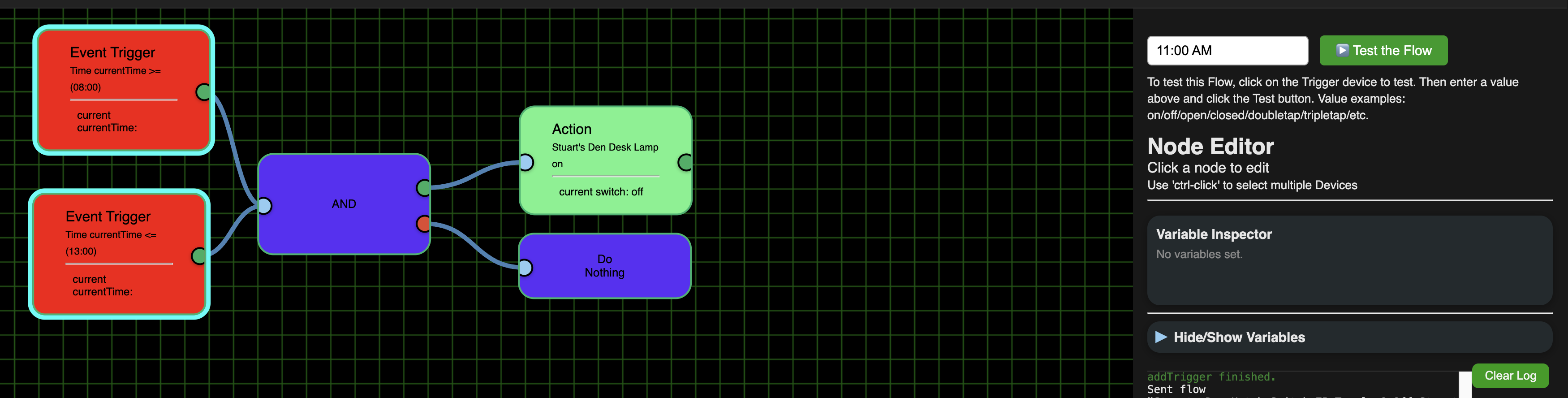1568x398 pixels.
Task: Click the Do Nothing node input port
Action: pos(526,268)
